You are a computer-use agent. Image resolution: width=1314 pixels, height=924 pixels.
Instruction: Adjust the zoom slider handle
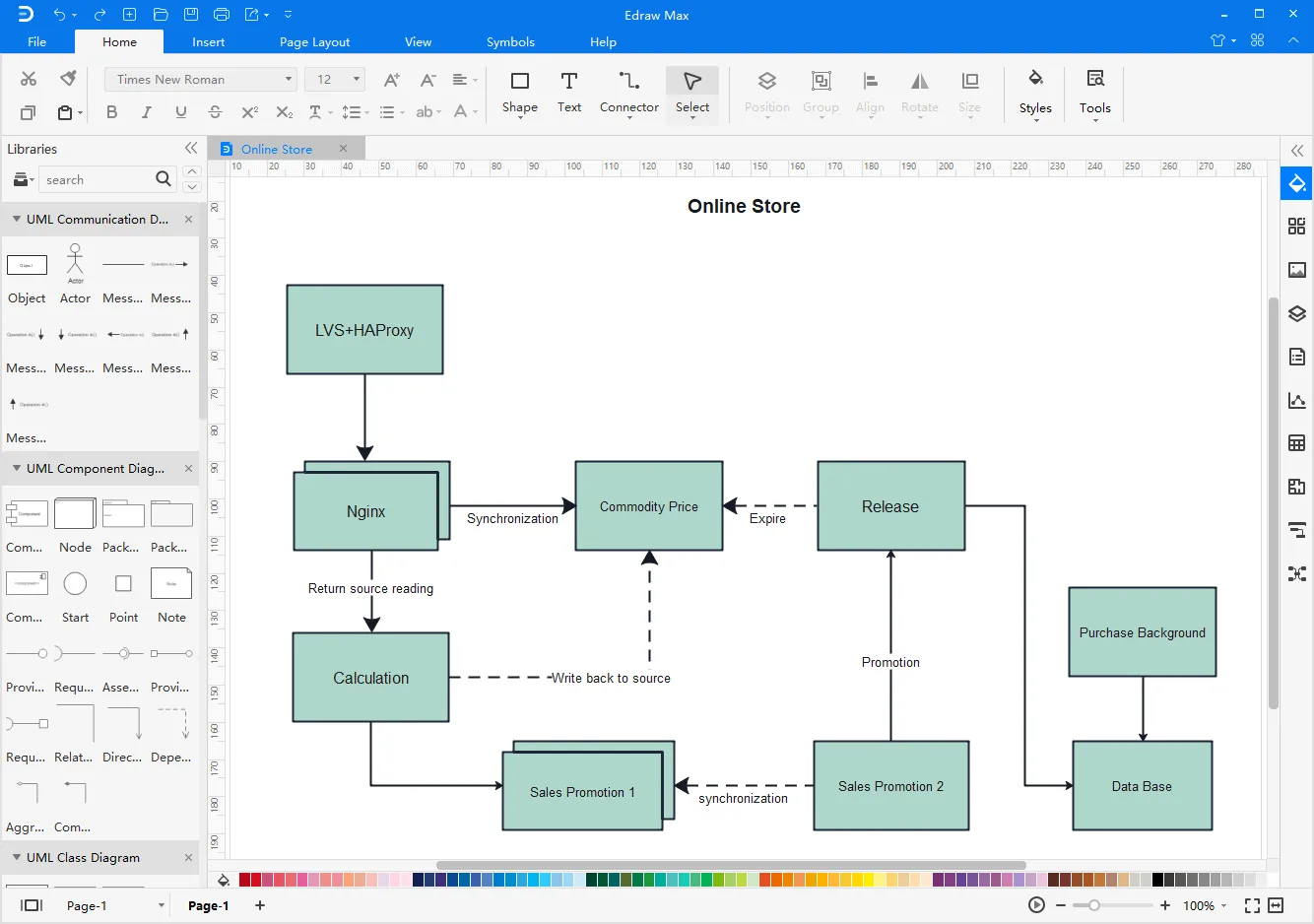click(1093, 905)
